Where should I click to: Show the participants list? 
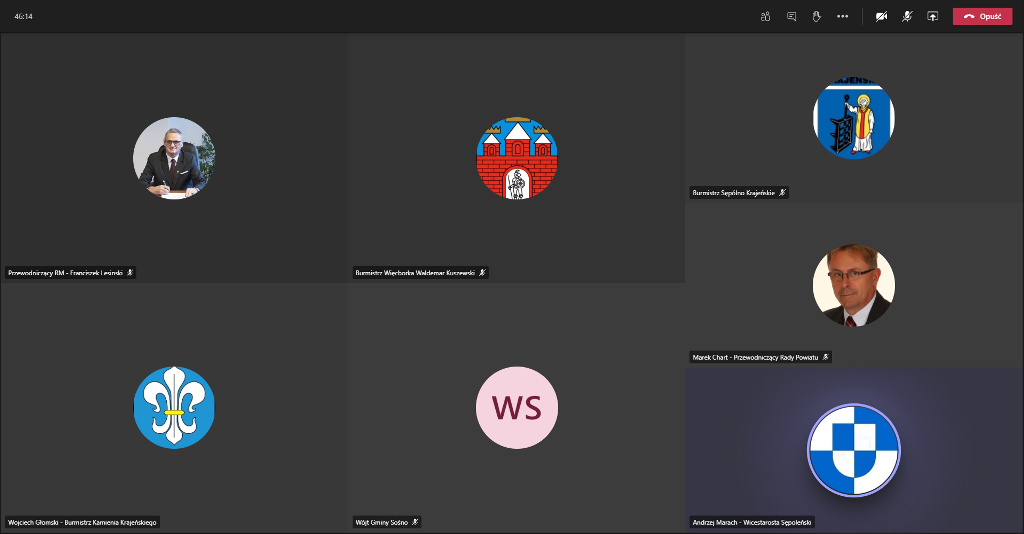click(765, 16)
